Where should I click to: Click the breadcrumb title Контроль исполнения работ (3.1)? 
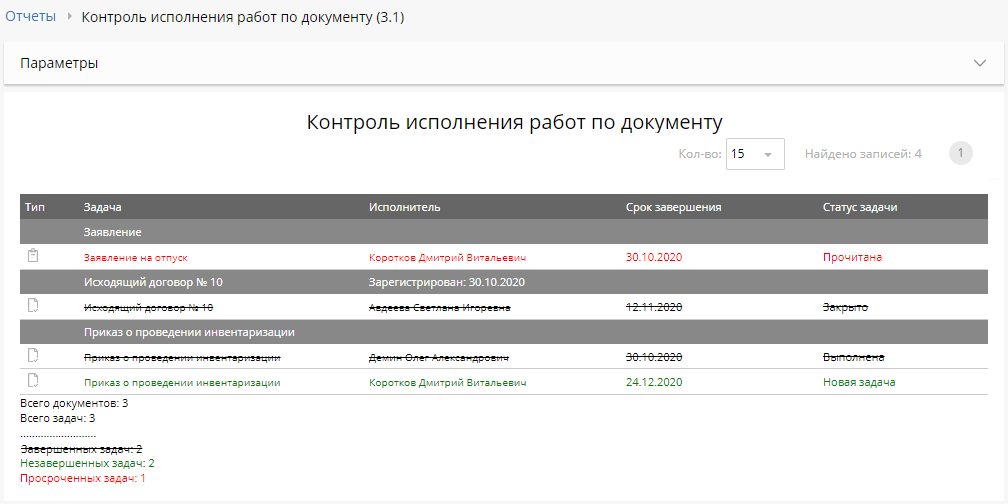click(x=243, y=17)
